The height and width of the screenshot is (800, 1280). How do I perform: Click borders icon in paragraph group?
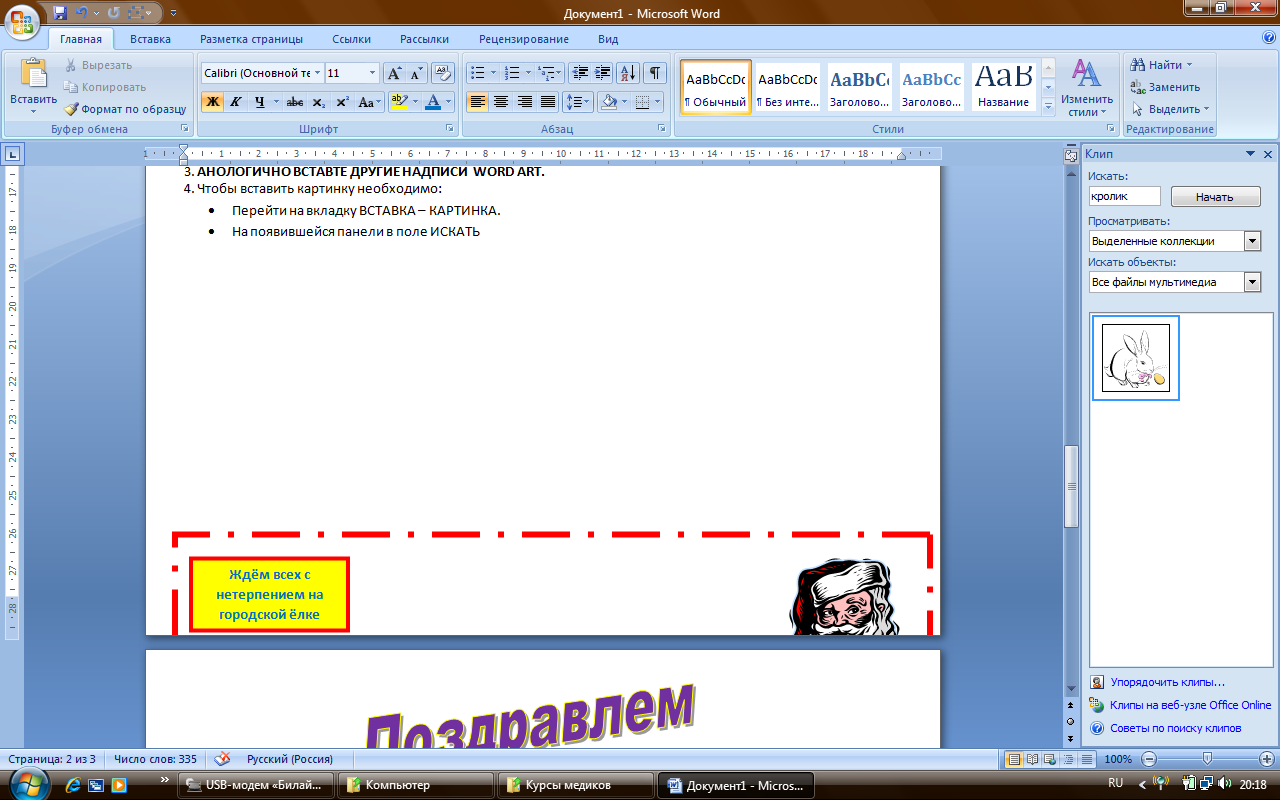click(x=642, y=102)
